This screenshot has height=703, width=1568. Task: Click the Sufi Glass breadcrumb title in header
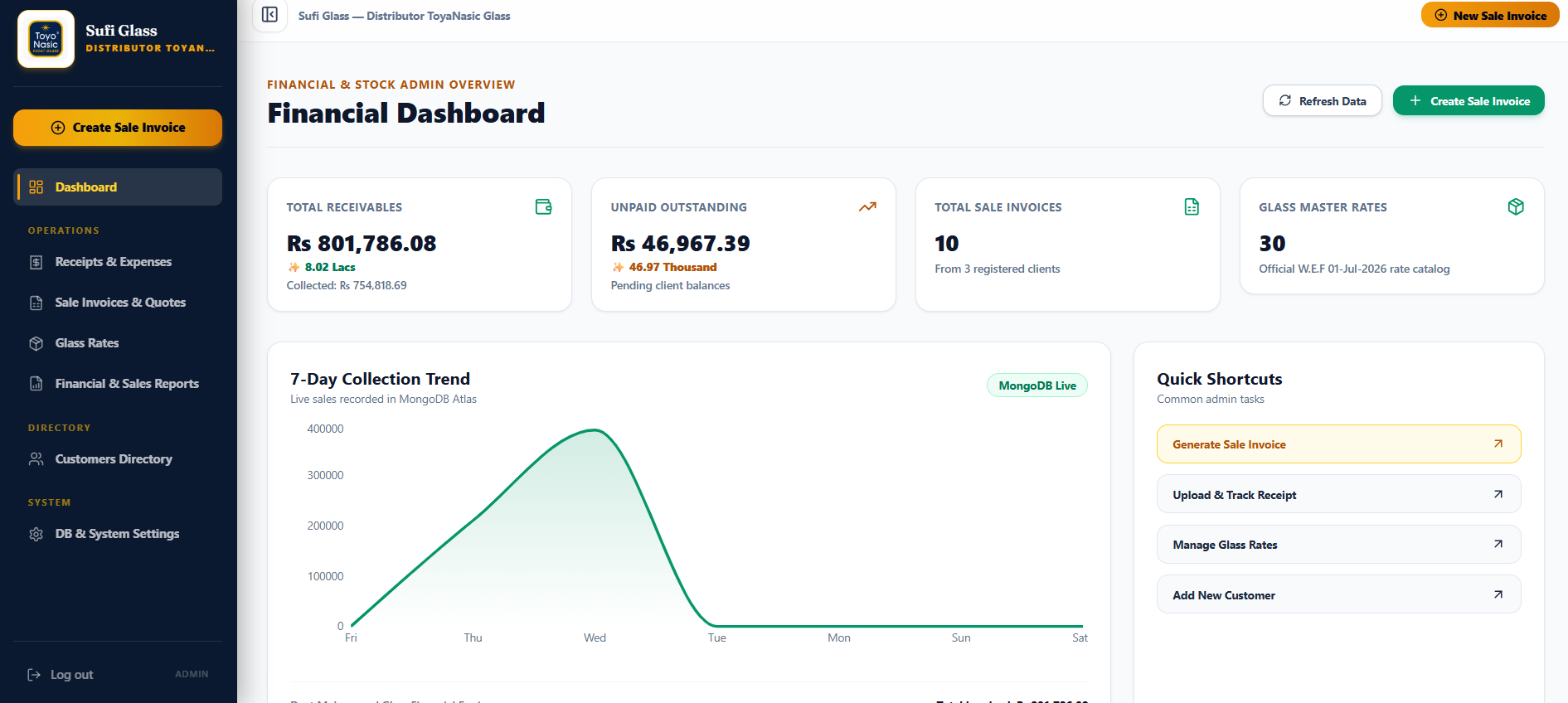405,16
